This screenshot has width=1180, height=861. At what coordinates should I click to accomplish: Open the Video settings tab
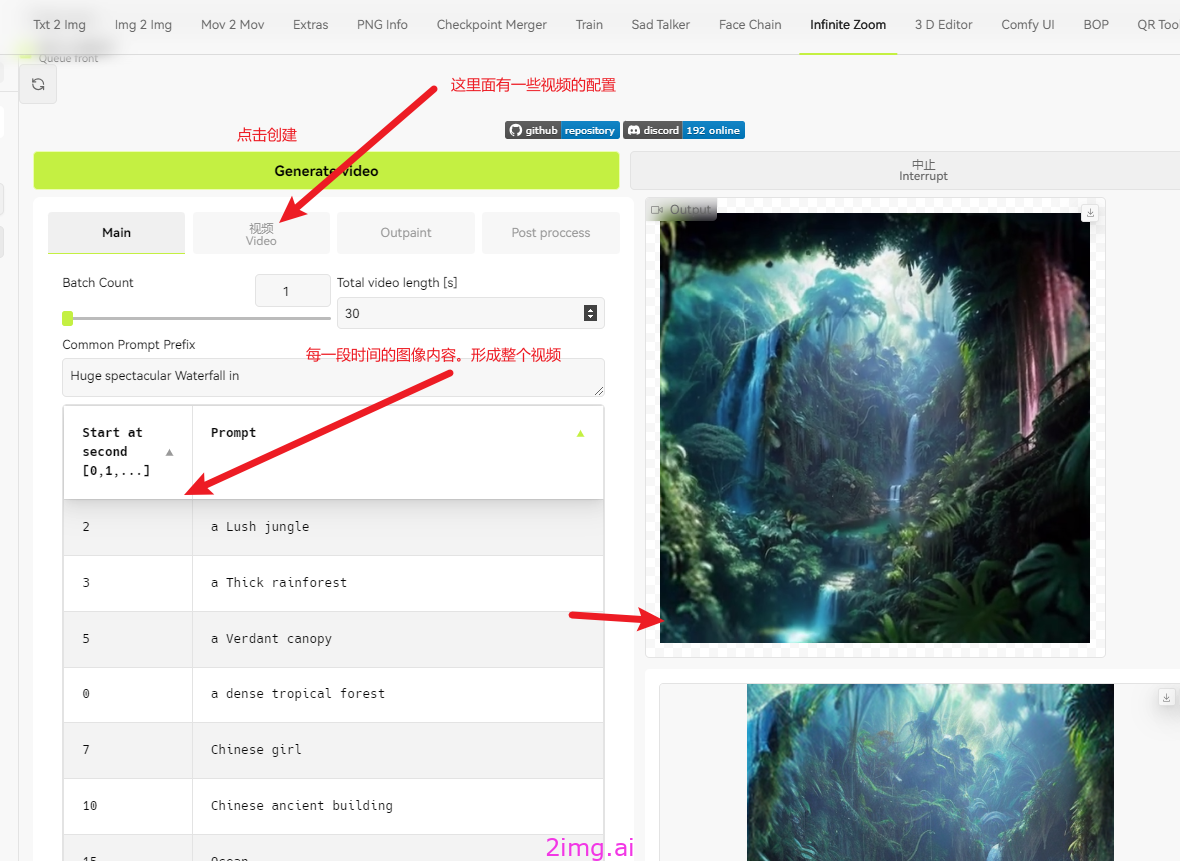(x=261, y=233)
